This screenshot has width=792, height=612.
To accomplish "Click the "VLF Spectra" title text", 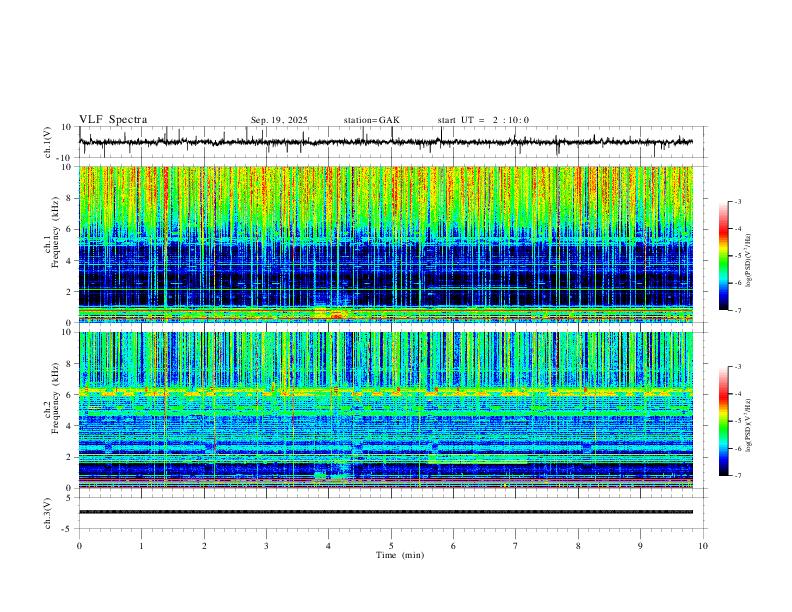I will [x=113, y=120].
